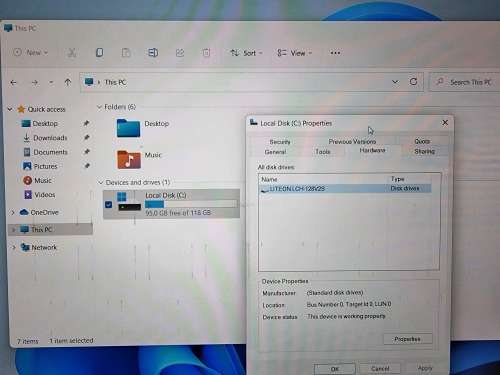500x375 pixels.
Task: Switch to the Previous Versions tab
Action: [x=352, y=141]
